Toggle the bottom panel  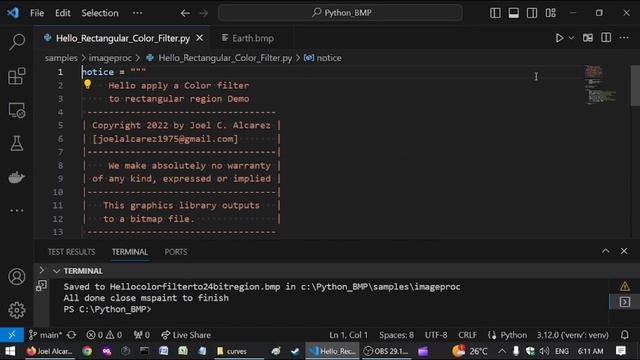(x=513, y=13)
